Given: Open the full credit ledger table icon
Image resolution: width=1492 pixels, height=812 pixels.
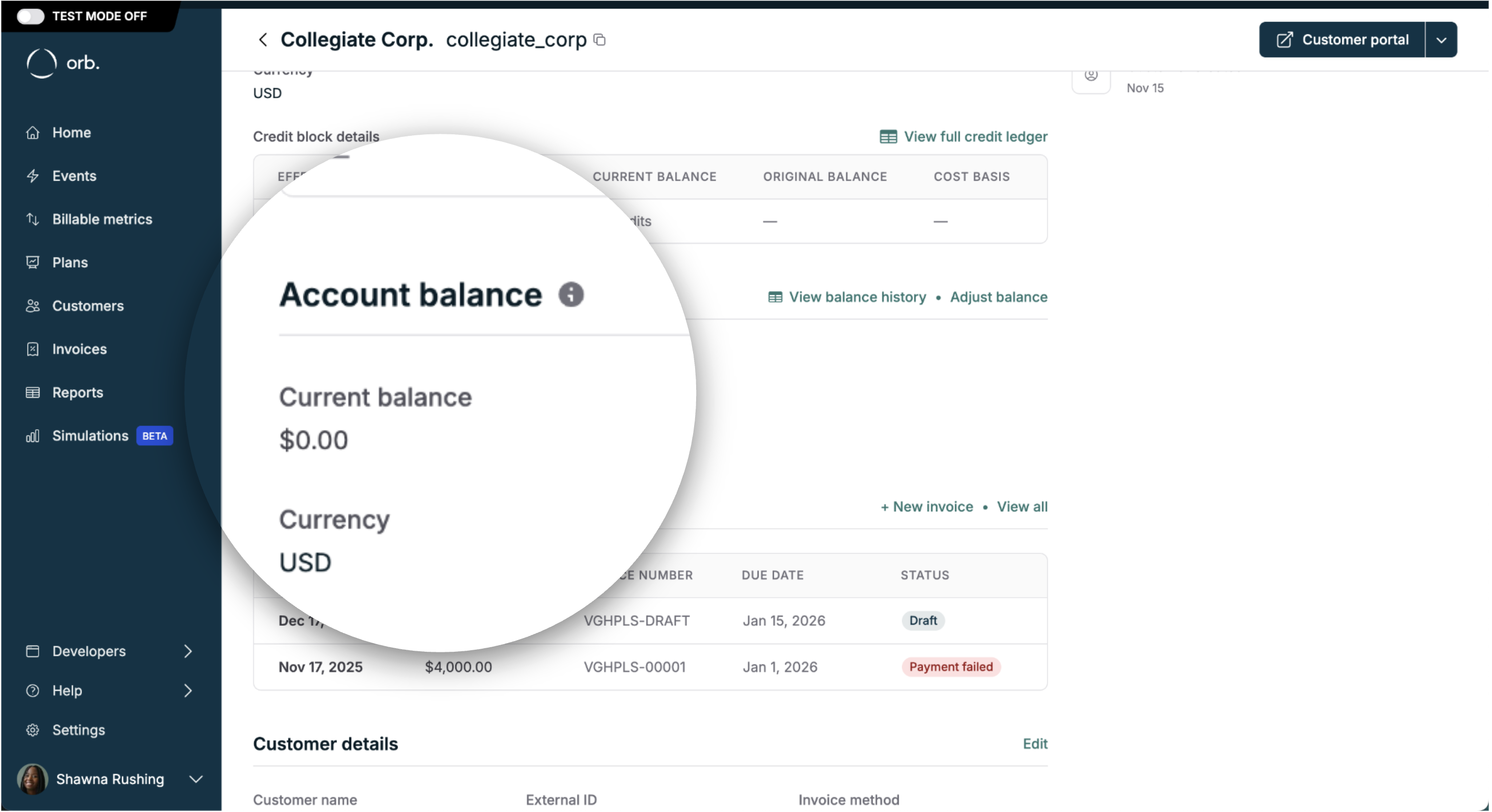Looking at the screenshot, I should [888, 136].
